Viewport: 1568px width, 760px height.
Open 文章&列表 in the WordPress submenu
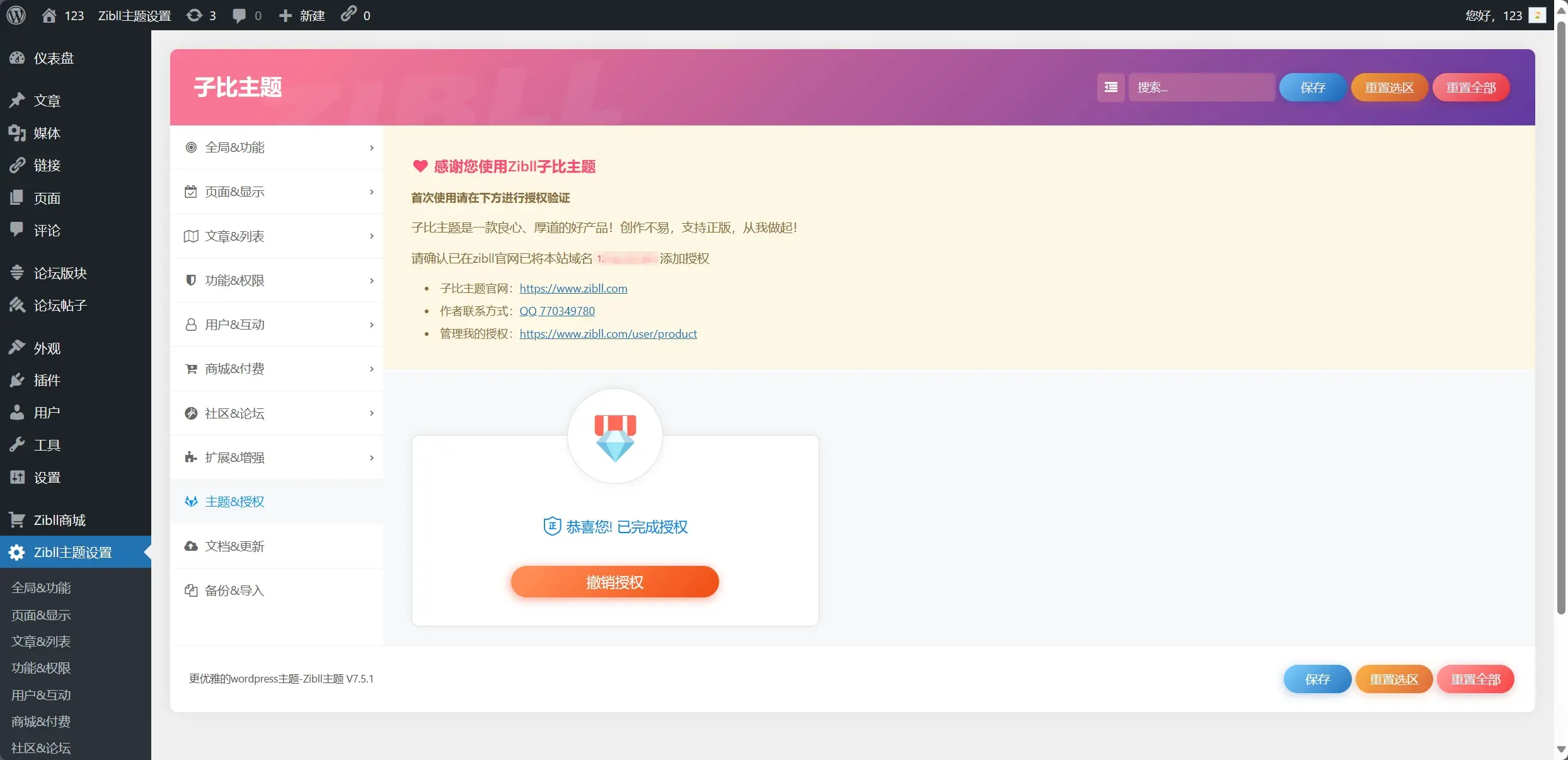[x=41, y=641]
